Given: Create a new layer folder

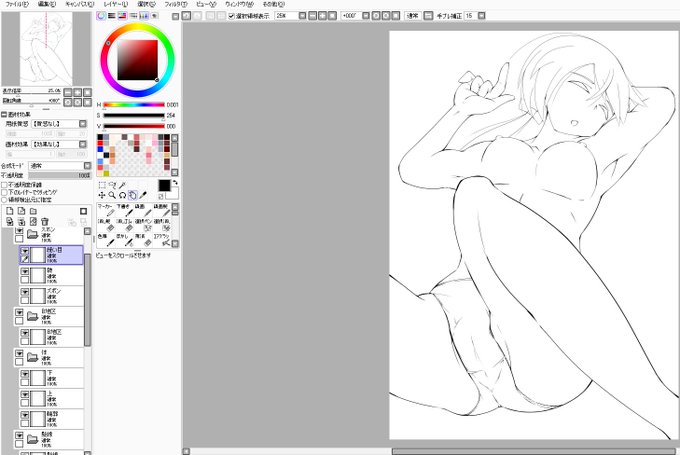Looking at the screenshot, I should point(33,211).
